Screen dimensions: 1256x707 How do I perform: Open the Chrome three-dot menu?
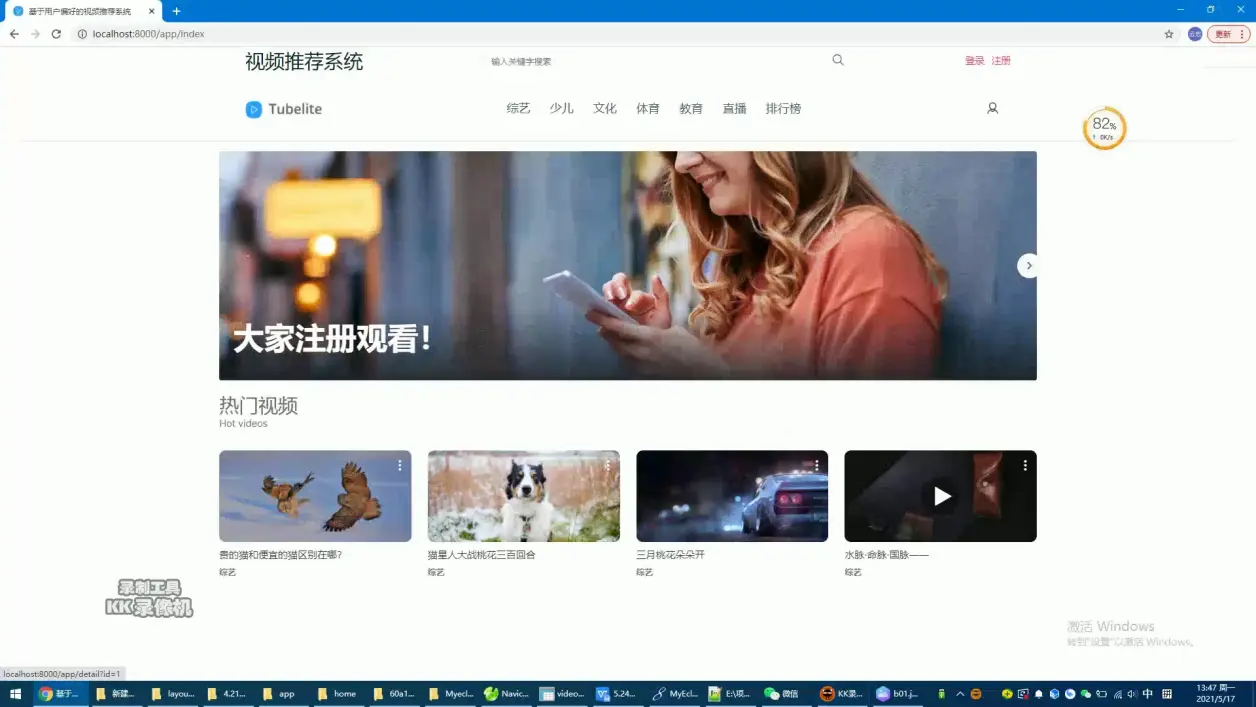tap(1243, 34)
